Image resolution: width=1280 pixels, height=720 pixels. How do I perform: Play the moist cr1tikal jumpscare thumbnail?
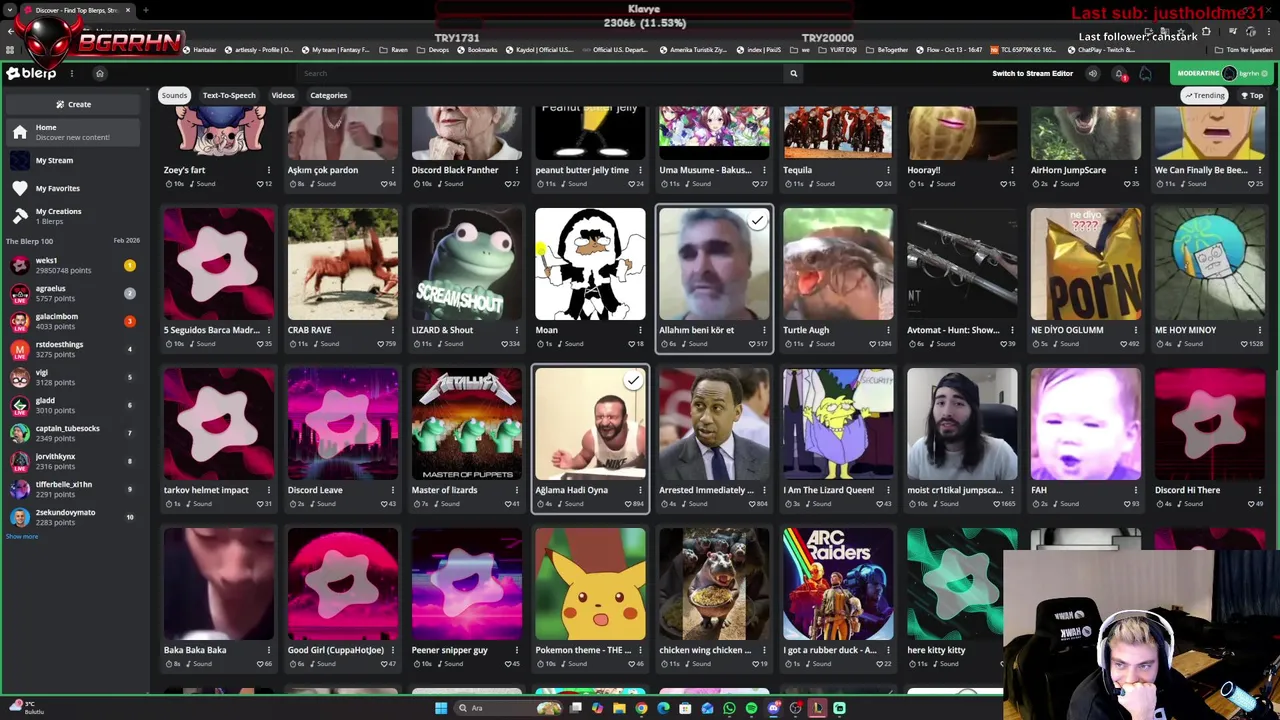click(x=962, y=424)
